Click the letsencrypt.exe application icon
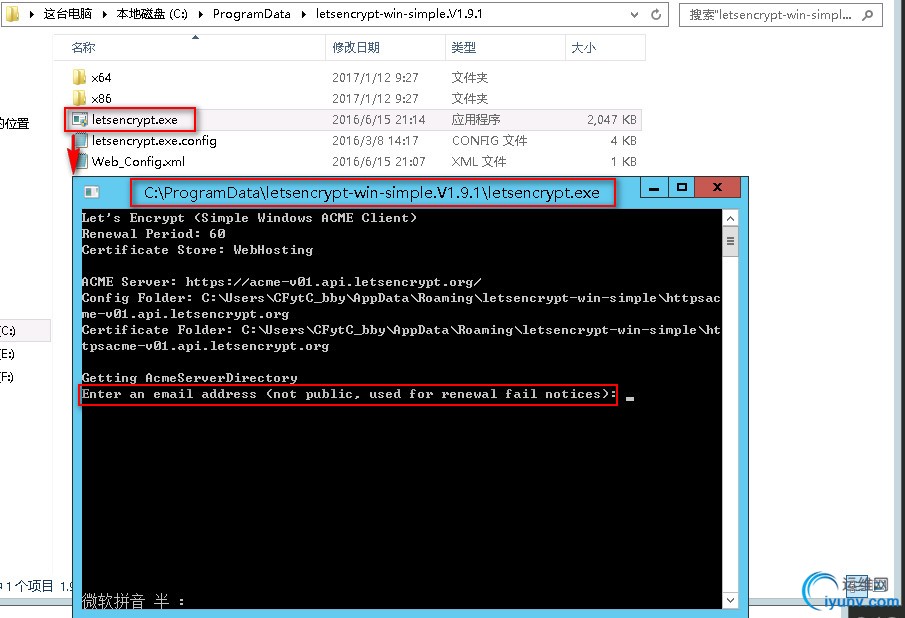 pos(80,119)
